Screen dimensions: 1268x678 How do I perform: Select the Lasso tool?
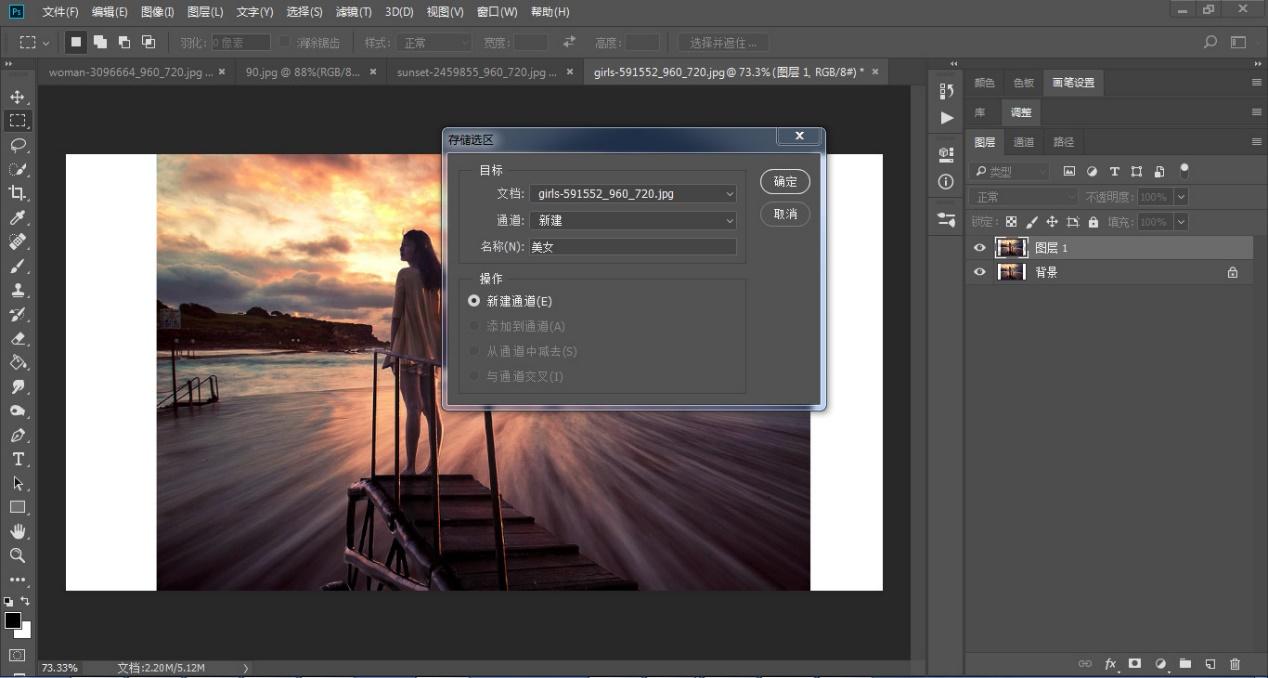[x=17, y=145]
